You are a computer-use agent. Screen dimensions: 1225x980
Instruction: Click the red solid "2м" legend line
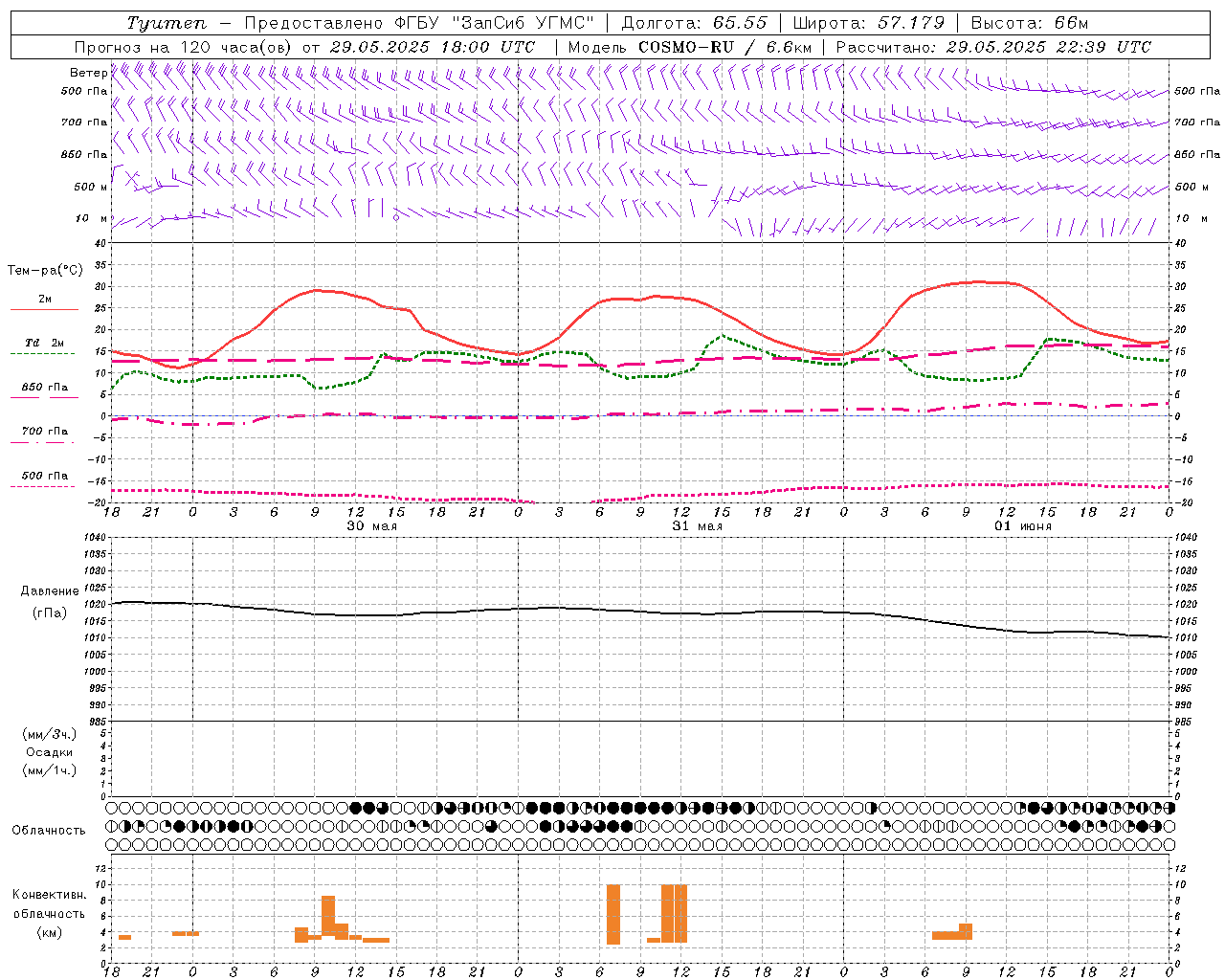click(44, 309)
